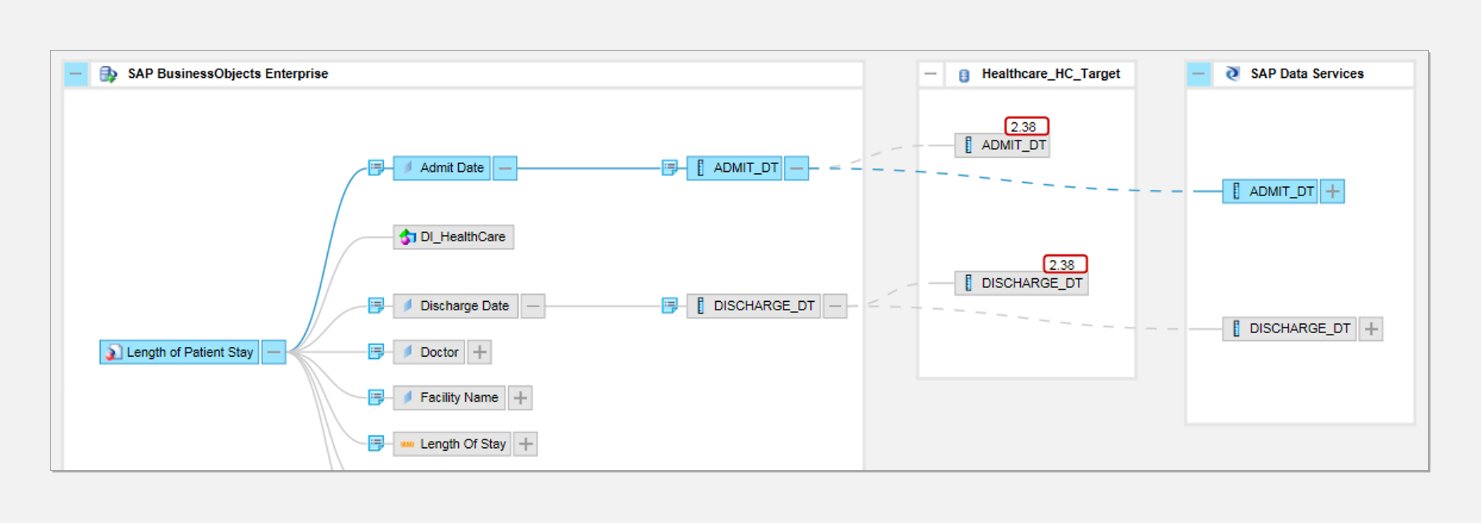
Task: Select the Doctor object node
Action: coord(429,352)
